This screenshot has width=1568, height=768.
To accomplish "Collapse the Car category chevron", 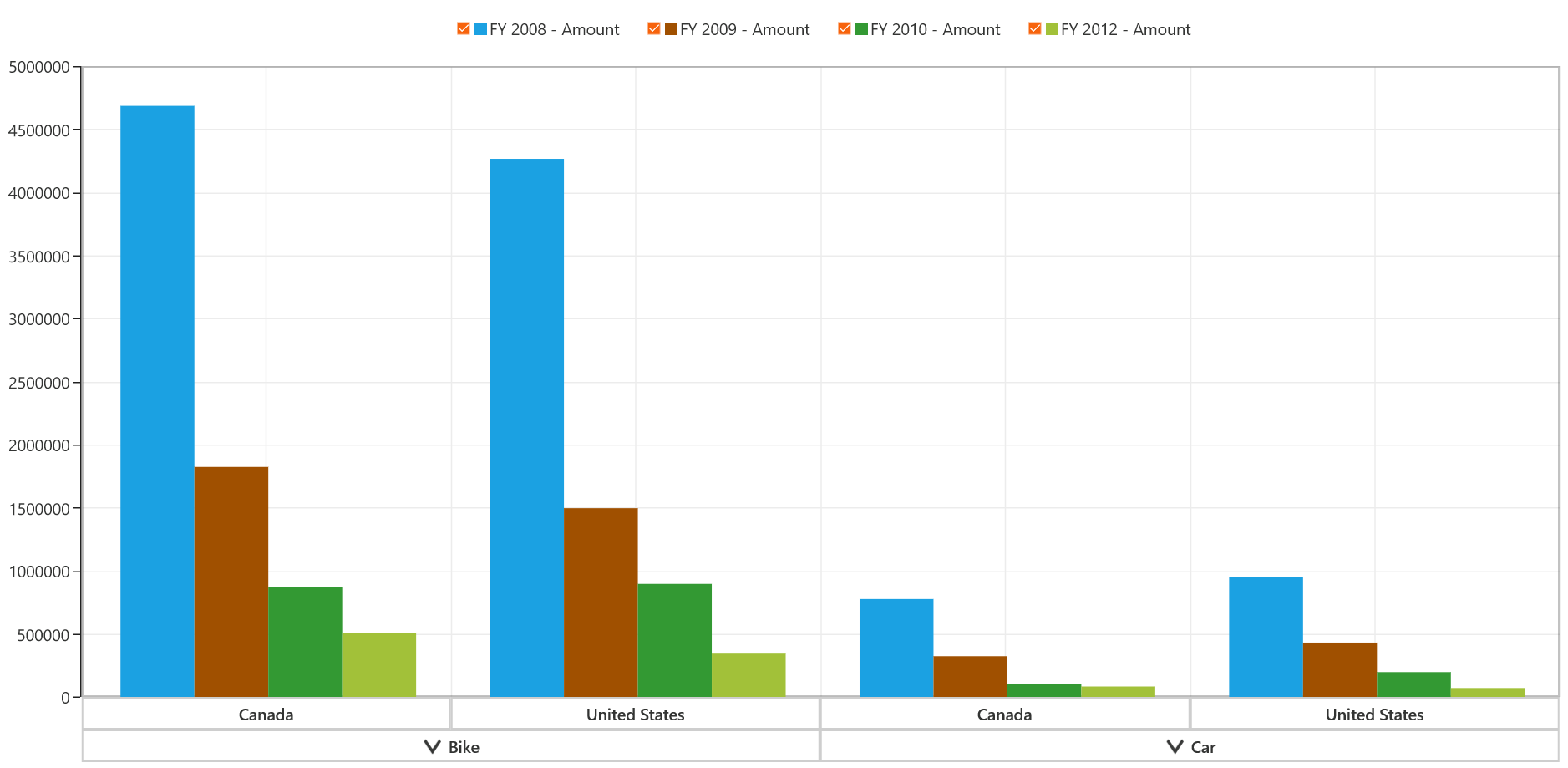I will [1175, 747].
